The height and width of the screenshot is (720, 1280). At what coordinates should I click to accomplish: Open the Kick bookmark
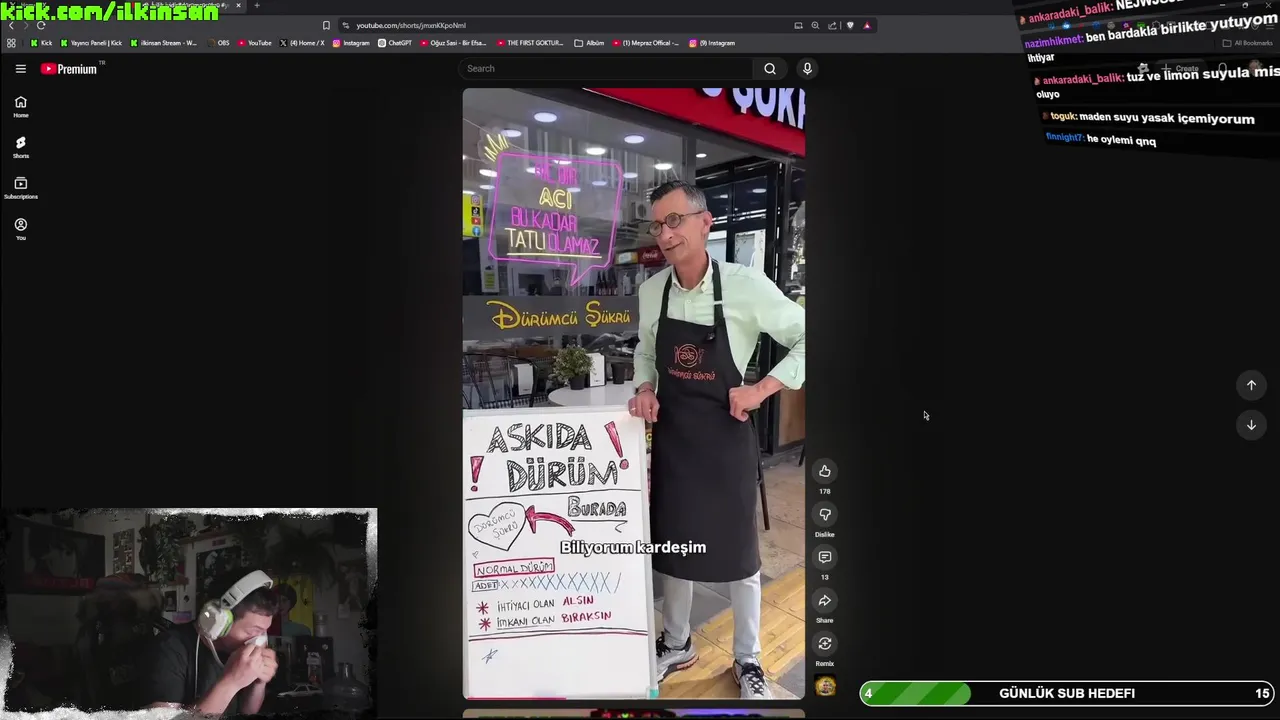[41, 43]
